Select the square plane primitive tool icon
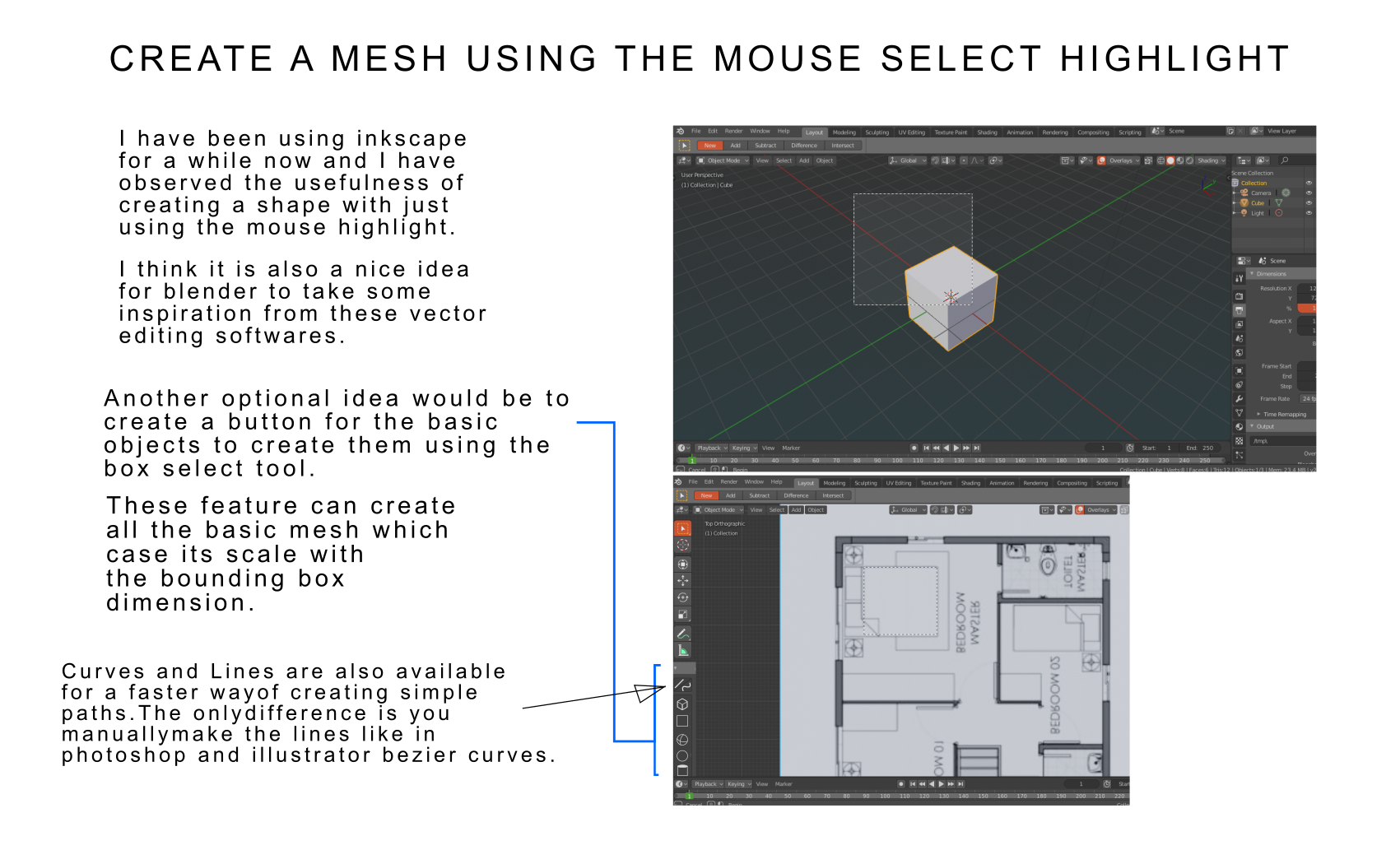This screenshot has height=850, width=1400. (682, 722)
